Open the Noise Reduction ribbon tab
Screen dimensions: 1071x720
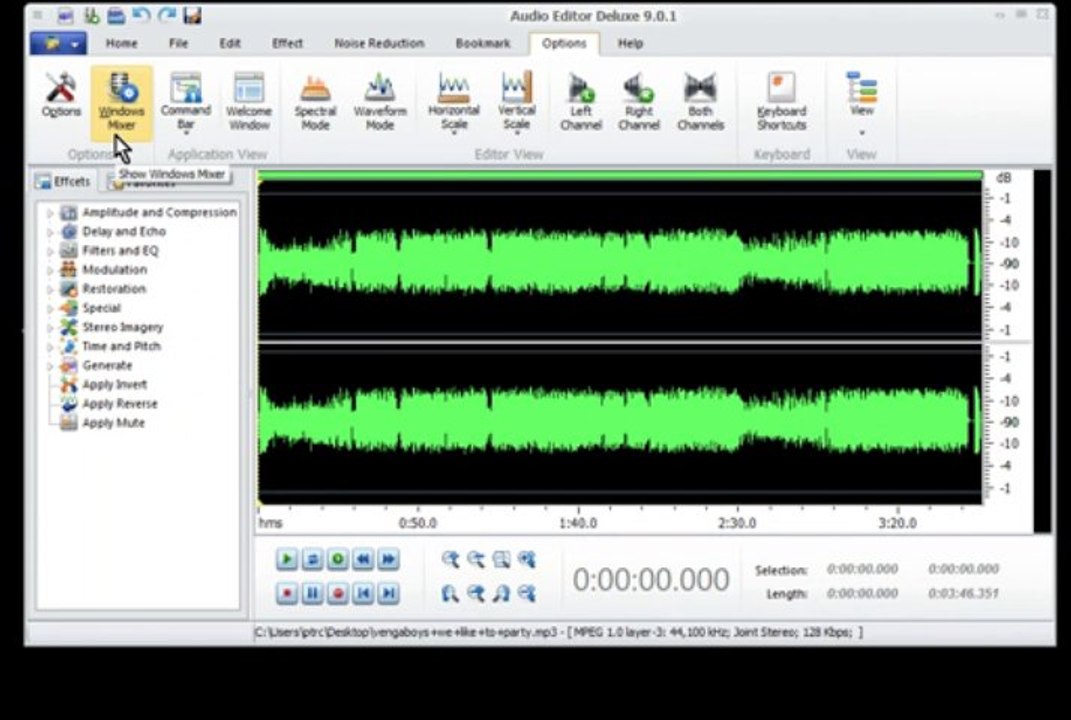pos(379,43)
